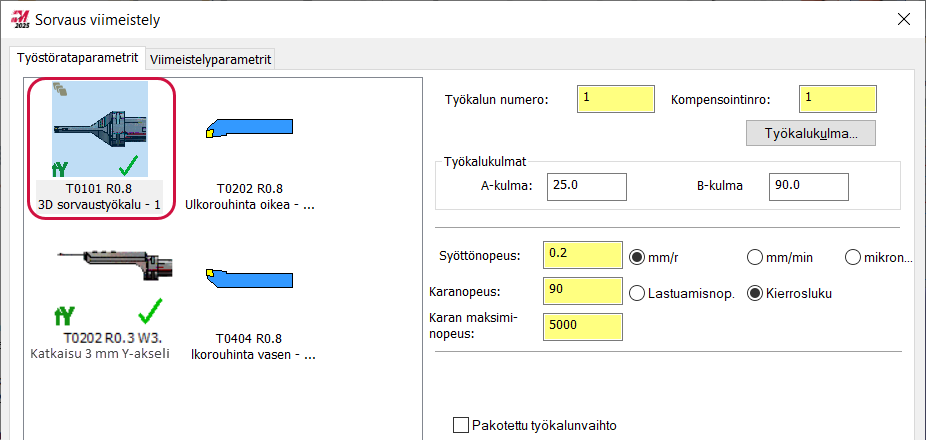Click the Karanopeus spindle speed field

(582, 291)
